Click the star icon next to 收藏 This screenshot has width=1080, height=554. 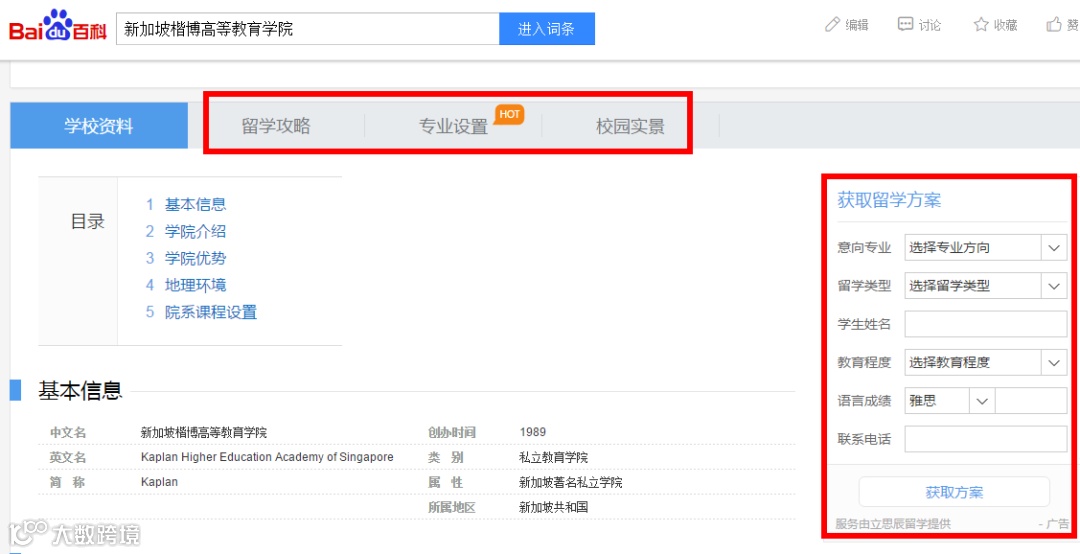tap(981, 25)
